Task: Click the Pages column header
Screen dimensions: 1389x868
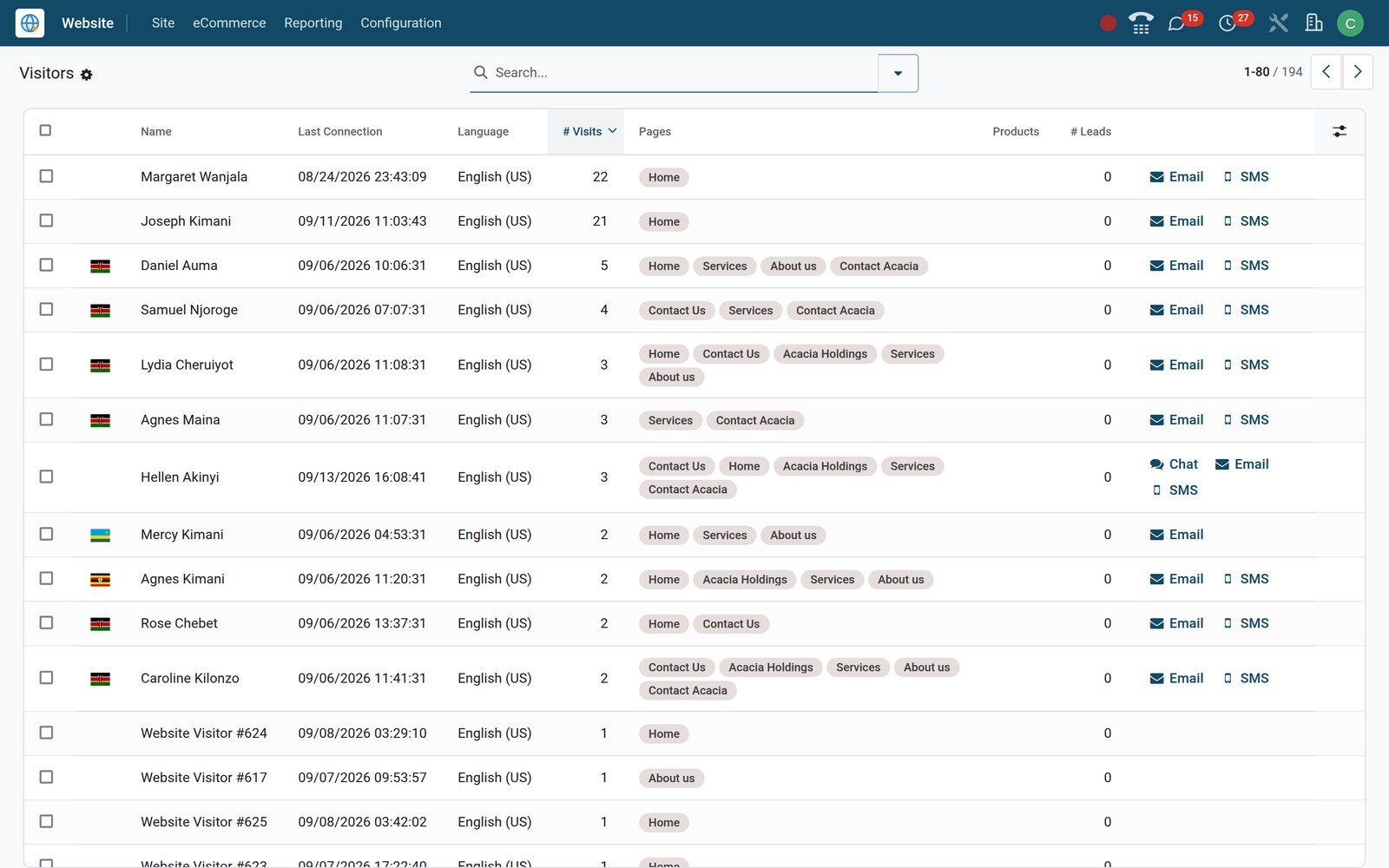Action: (x=655, y=132)
